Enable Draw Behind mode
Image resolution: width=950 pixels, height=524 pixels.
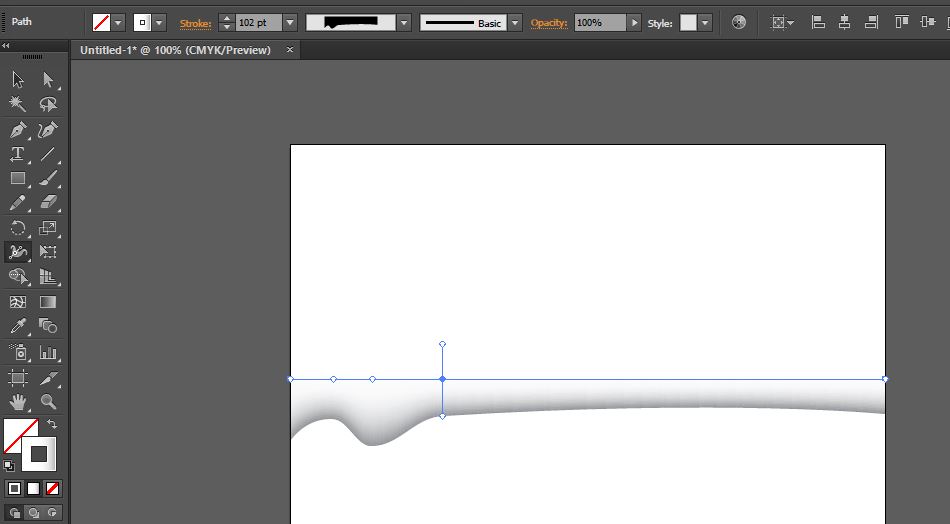tap(33, 512)
